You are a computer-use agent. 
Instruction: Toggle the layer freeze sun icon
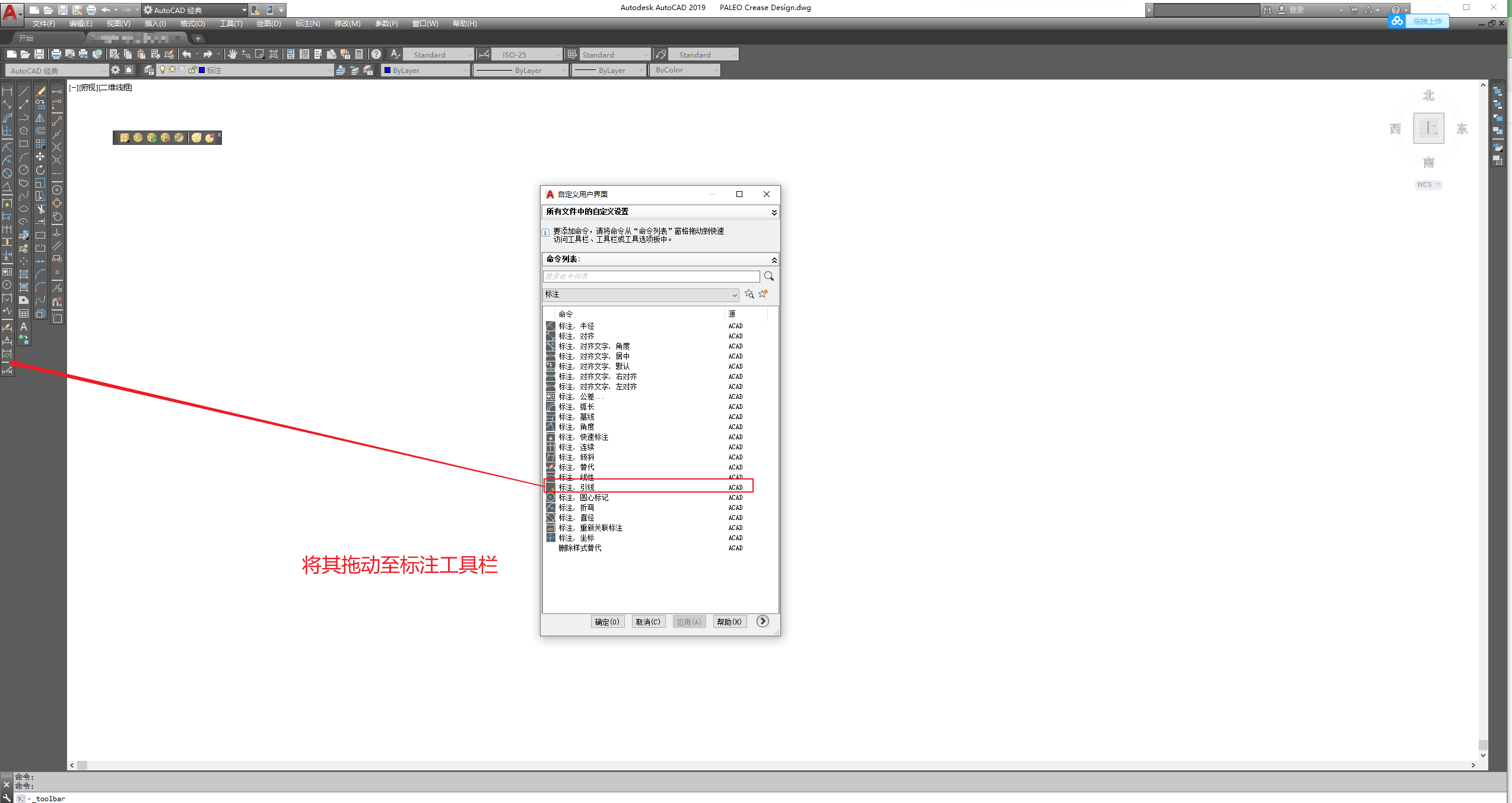(172, 70)
